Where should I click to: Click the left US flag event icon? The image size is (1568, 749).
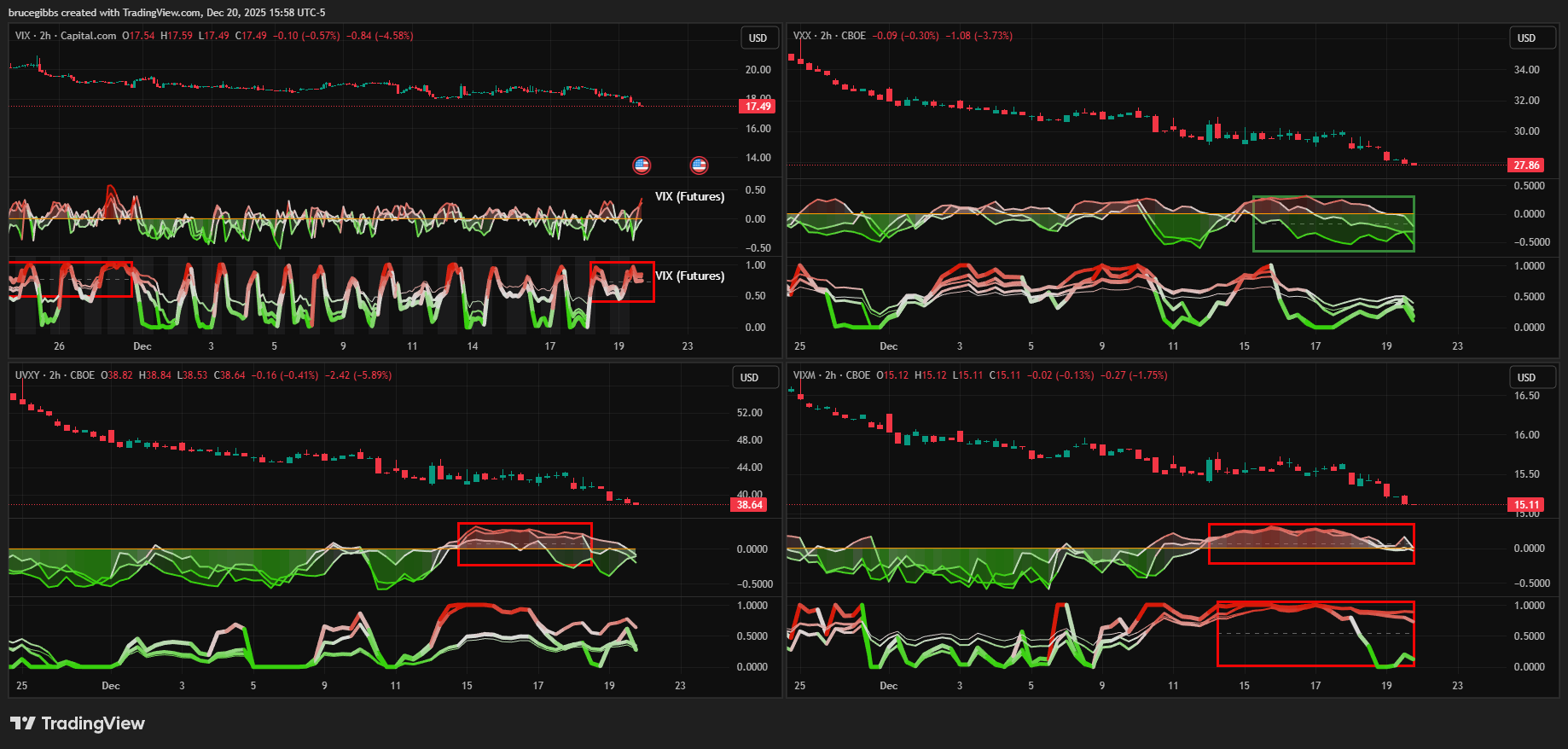coord(642,165)
